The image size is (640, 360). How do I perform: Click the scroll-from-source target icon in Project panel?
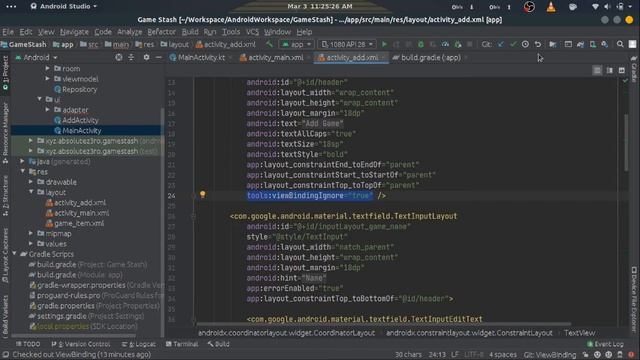click(x=118, y=58)
